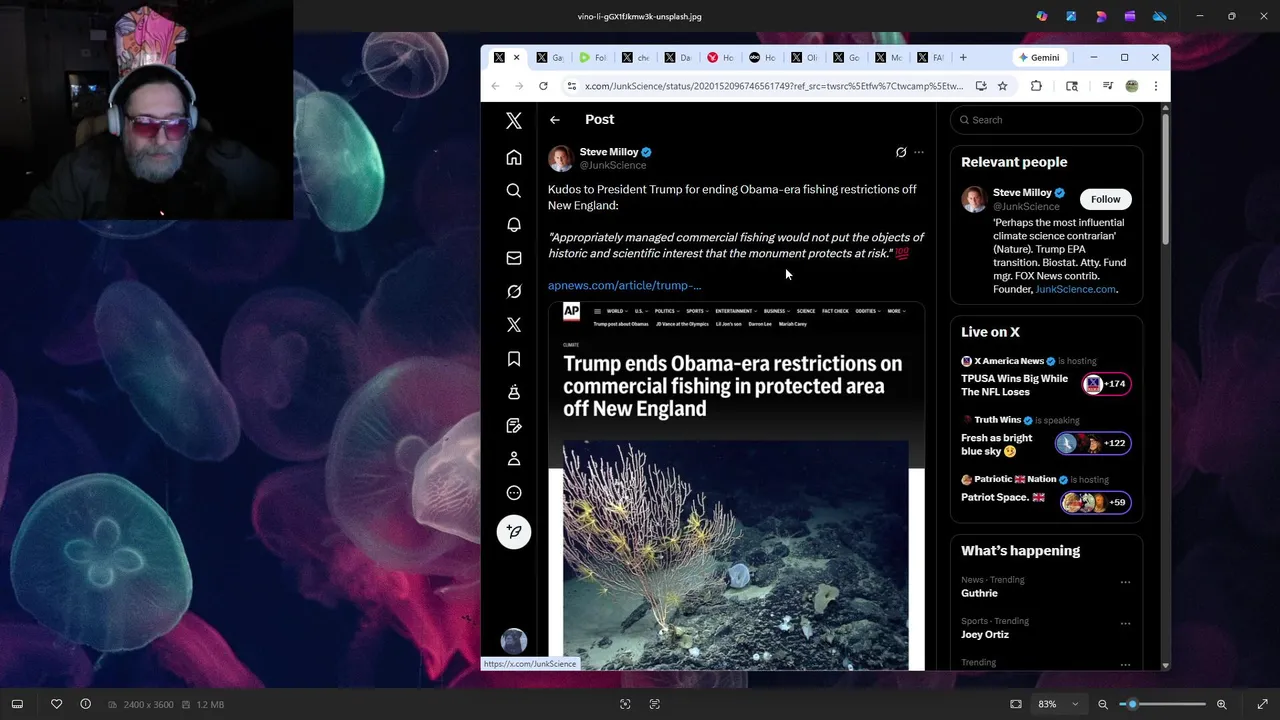The width and height of the screenshot is (1280, 720).
Task: Bookmark this page with the star
Action: point(1002,86)
